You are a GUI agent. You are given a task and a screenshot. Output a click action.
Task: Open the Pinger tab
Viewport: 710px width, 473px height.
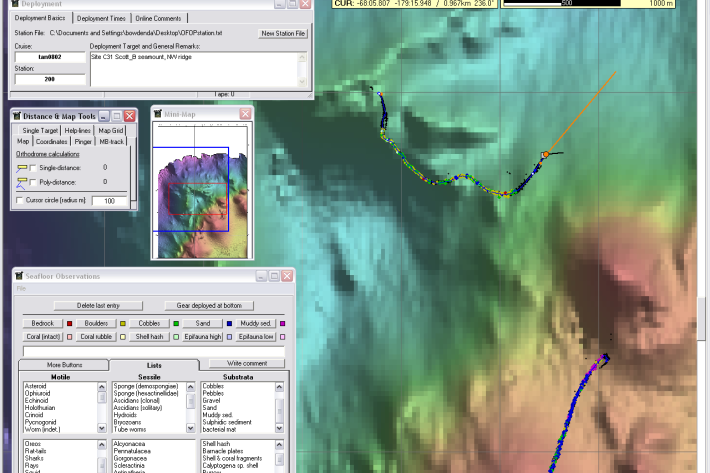(x=82, y=141)
